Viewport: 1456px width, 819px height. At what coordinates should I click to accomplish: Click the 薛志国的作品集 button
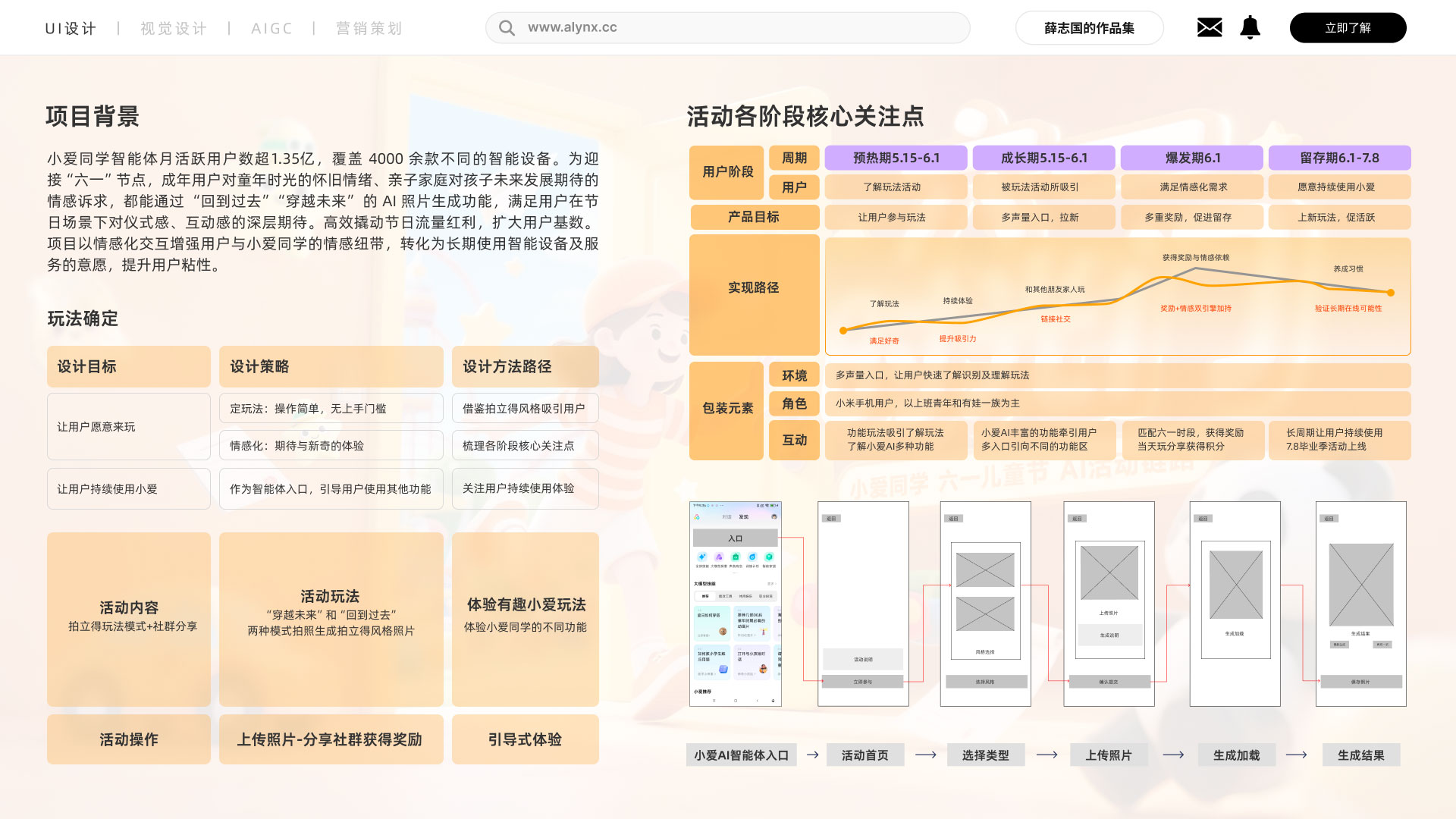[x=1089, y=28]
